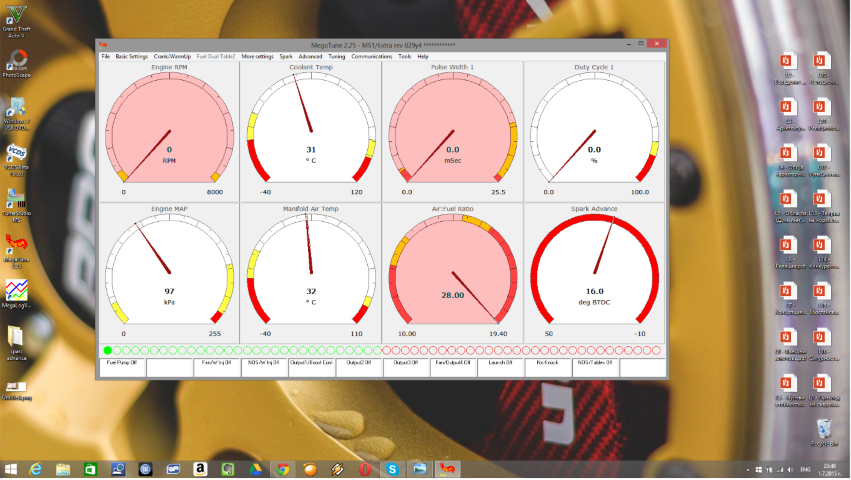The width and height of the screenshot is (851, 480).
Task: Expand the Communications menu
Action: point(372,57)
